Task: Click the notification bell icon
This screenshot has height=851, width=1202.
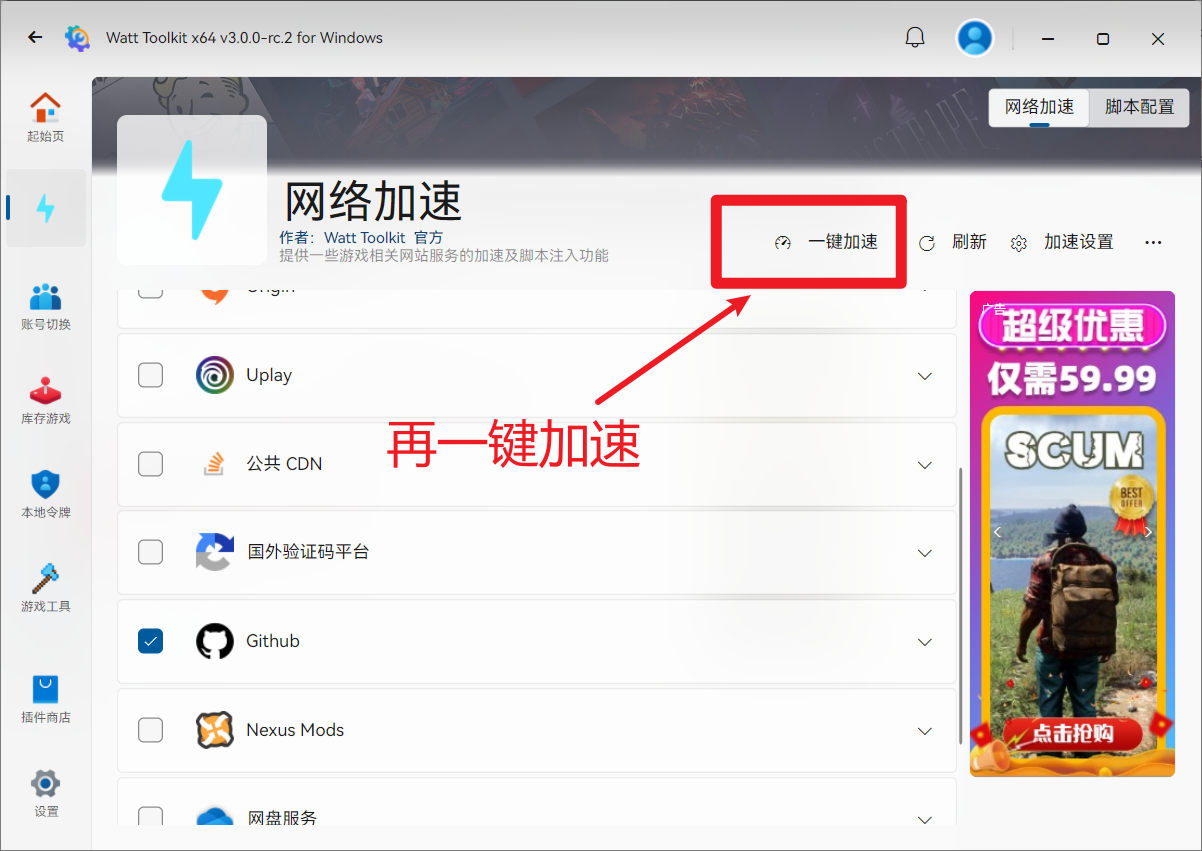Action: tap(914, 38)
